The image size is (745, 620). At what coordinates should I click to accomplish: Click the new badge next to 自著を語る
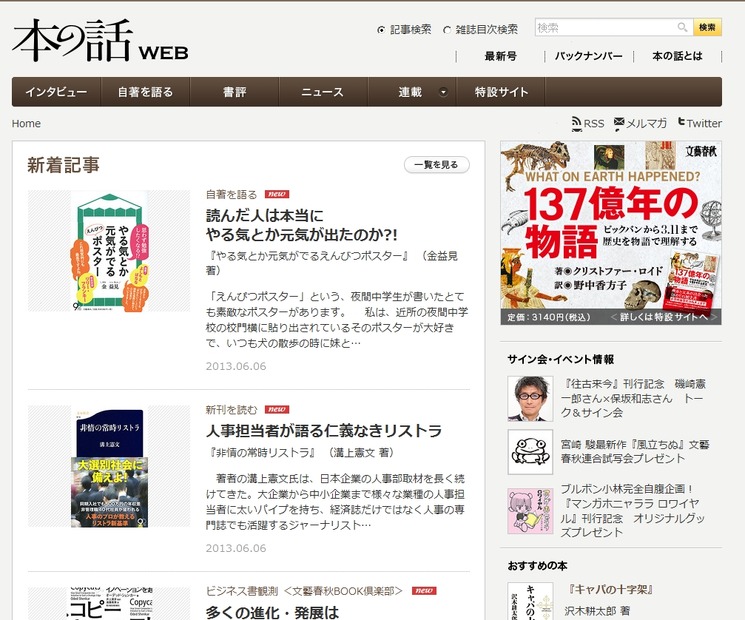click(277, 194)
